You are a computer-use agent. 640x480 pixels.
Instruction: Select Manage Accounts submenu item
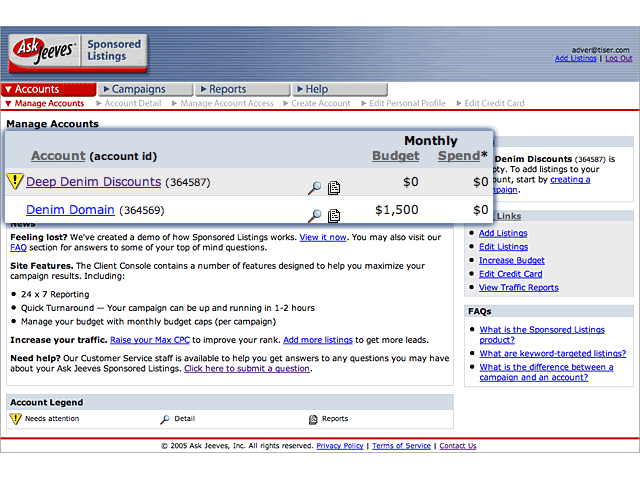(49, 103)
